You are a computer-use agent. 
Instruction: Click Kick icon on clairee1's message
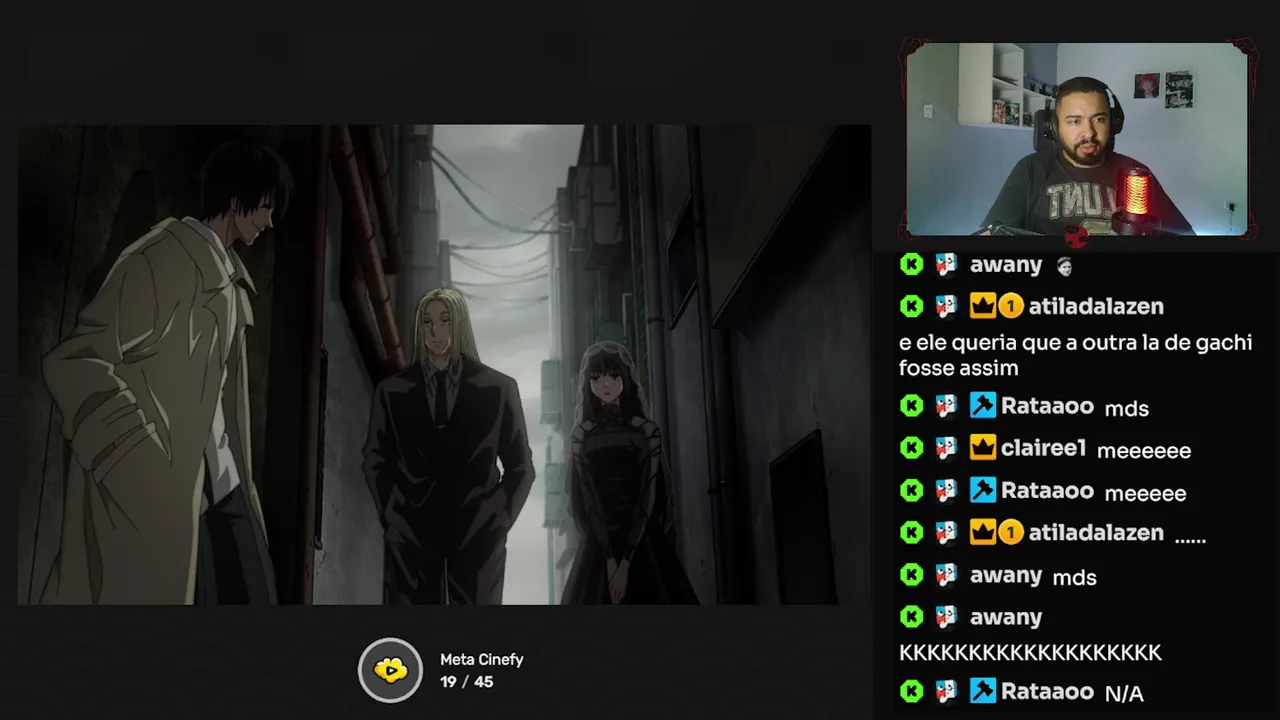(x=911, y=448)
